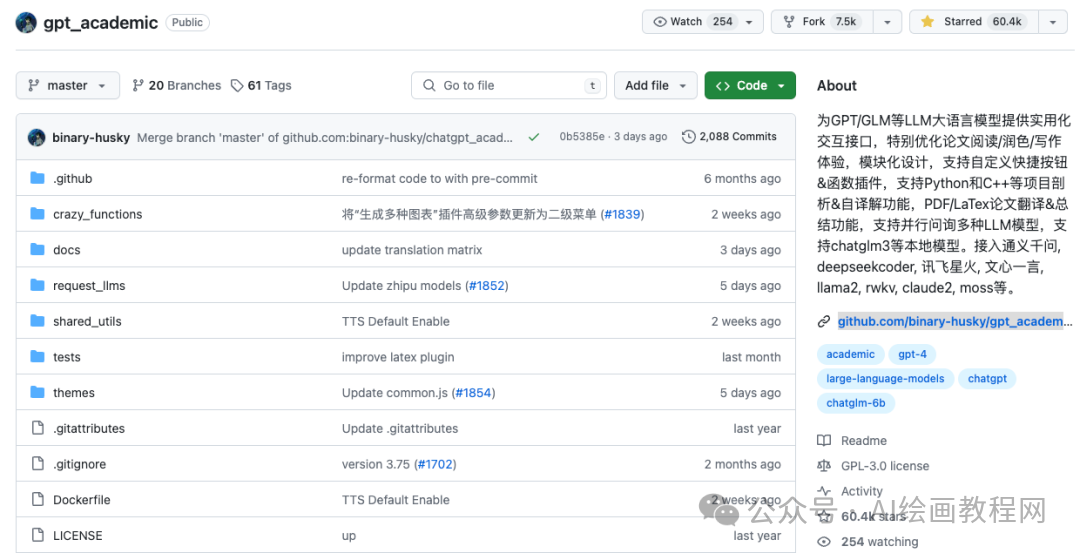Open the themes folder
Screen dimensions: 1080x553
pos(74,393)
